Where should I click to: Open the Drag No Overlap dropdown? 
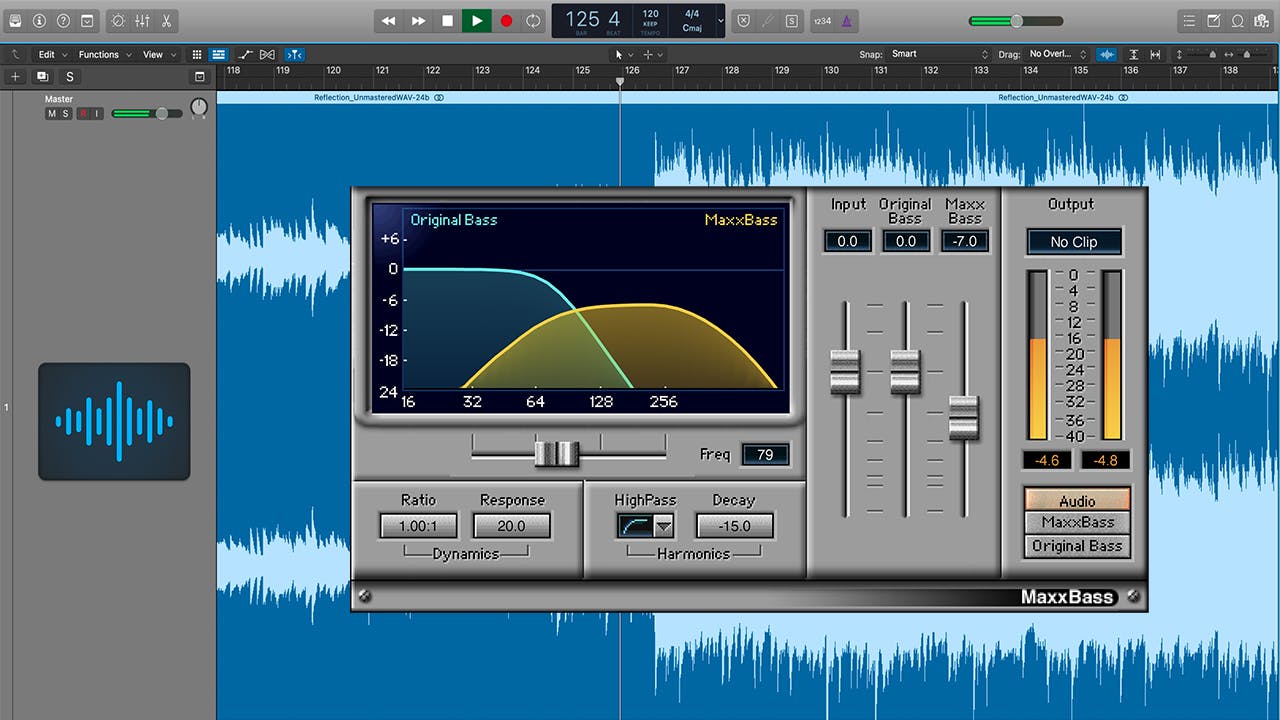pyautogui.click(x=1057, y=54)
